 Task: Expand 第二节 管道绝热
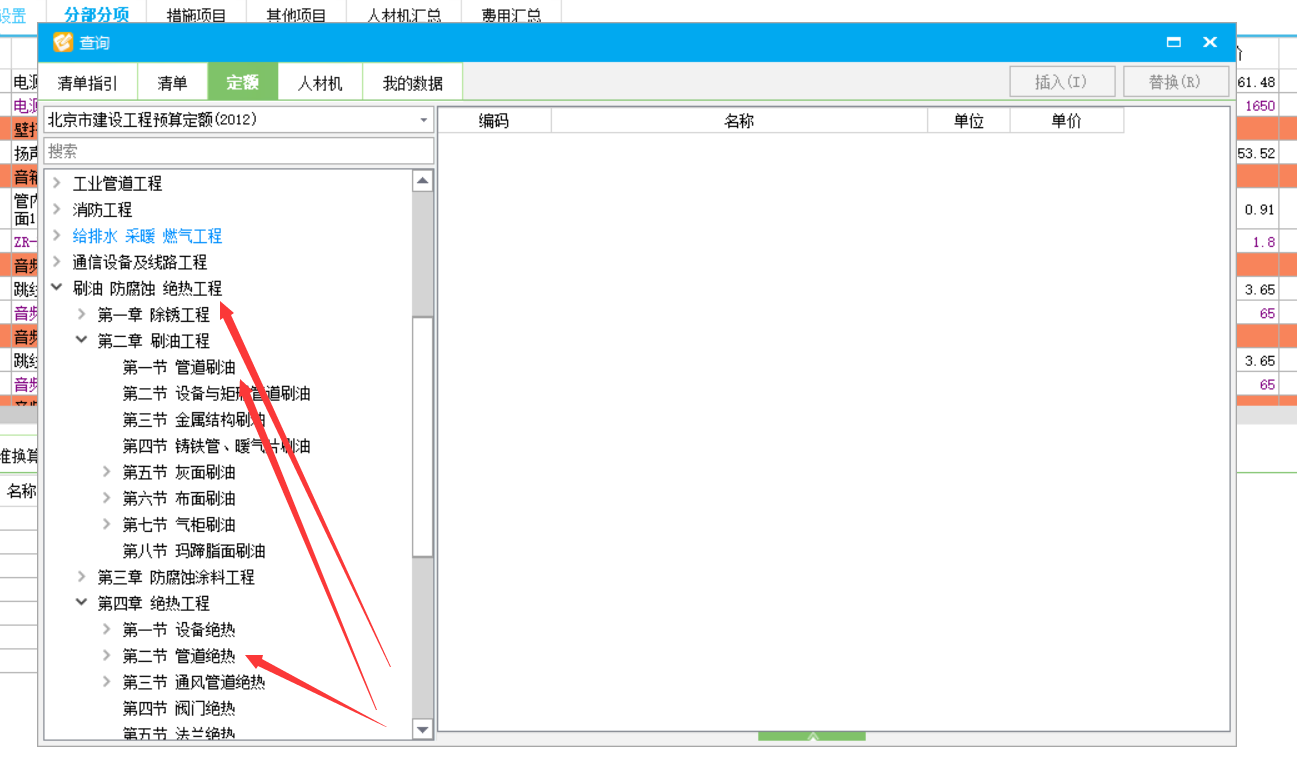point(107,655)
